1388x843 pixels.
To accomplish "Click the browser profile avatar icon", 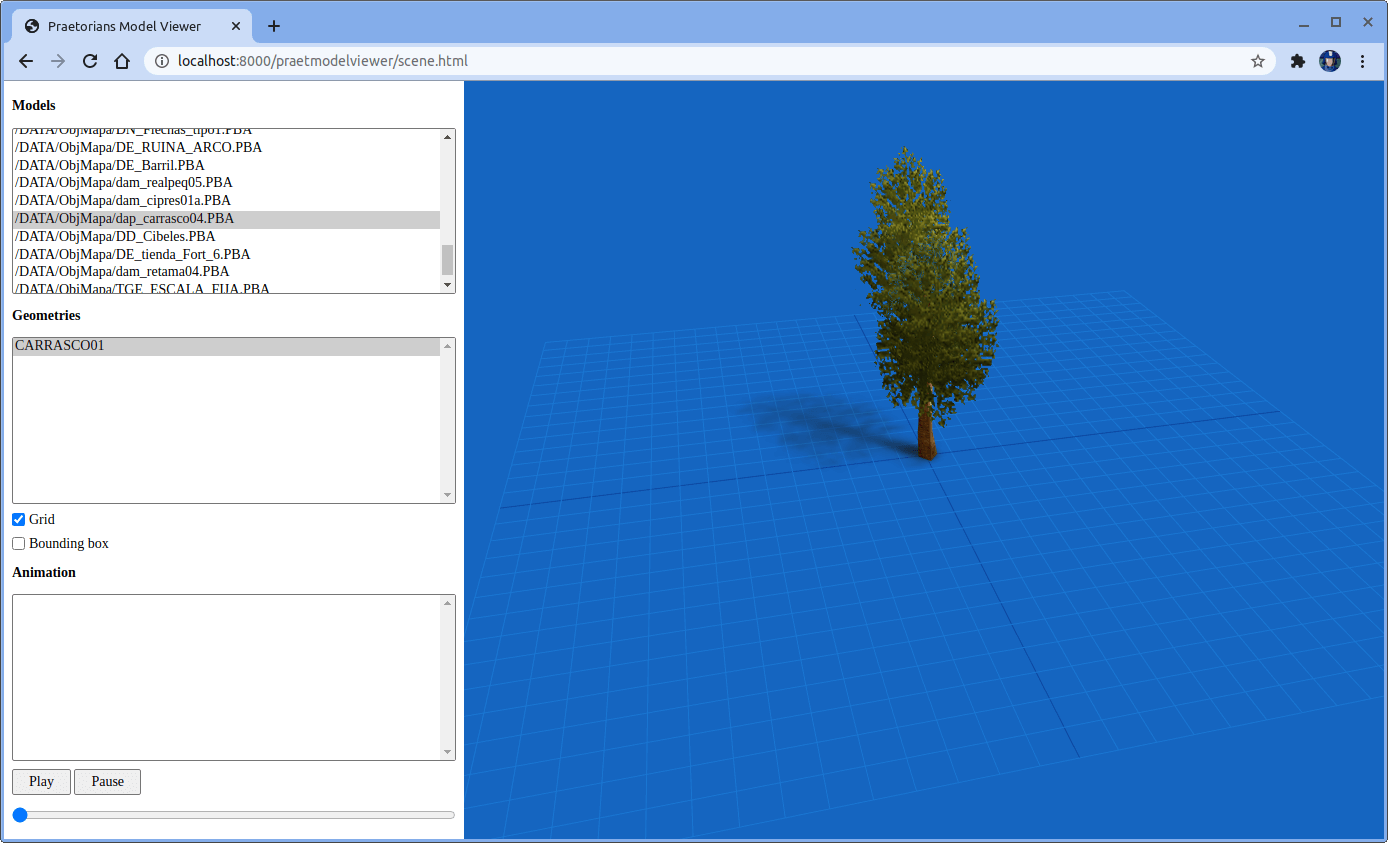I will coord(1329,60).
